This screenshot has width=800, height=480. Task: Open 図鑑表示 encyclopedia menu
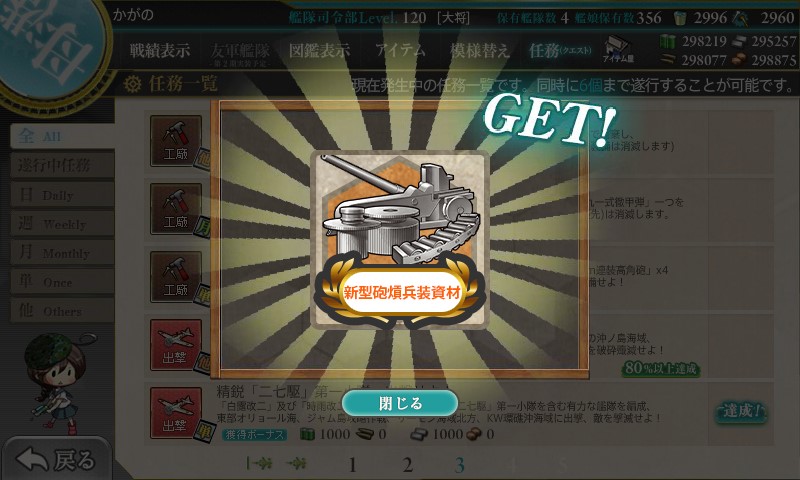coord(319,50)
